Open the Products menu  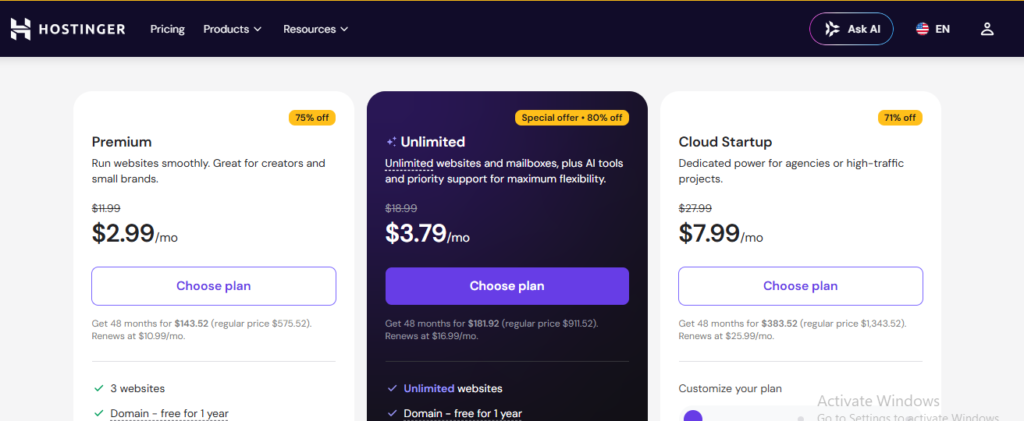(232, 29)
